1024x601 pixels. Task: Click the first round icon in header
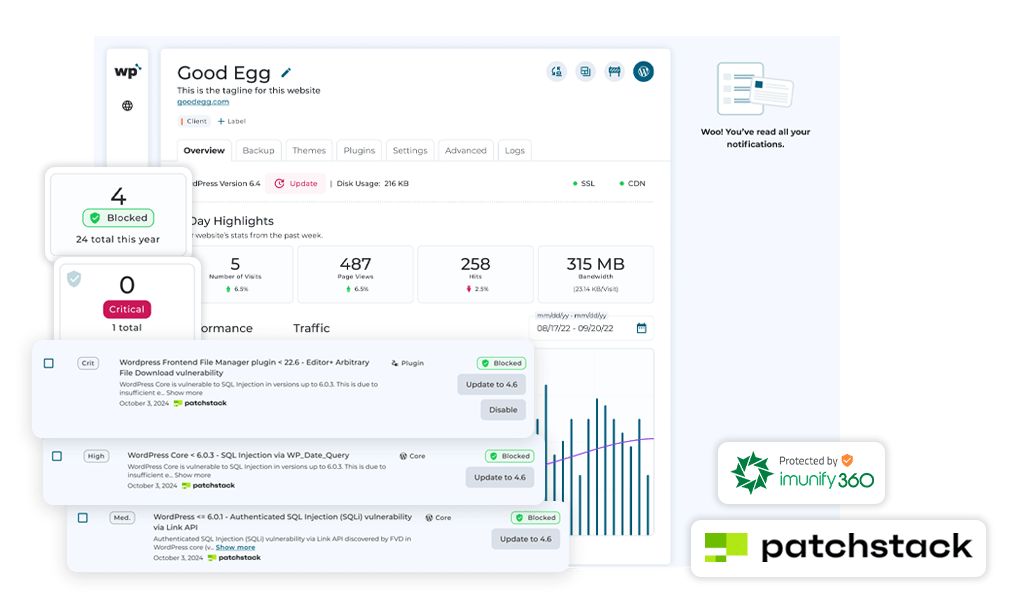point(556,72)
